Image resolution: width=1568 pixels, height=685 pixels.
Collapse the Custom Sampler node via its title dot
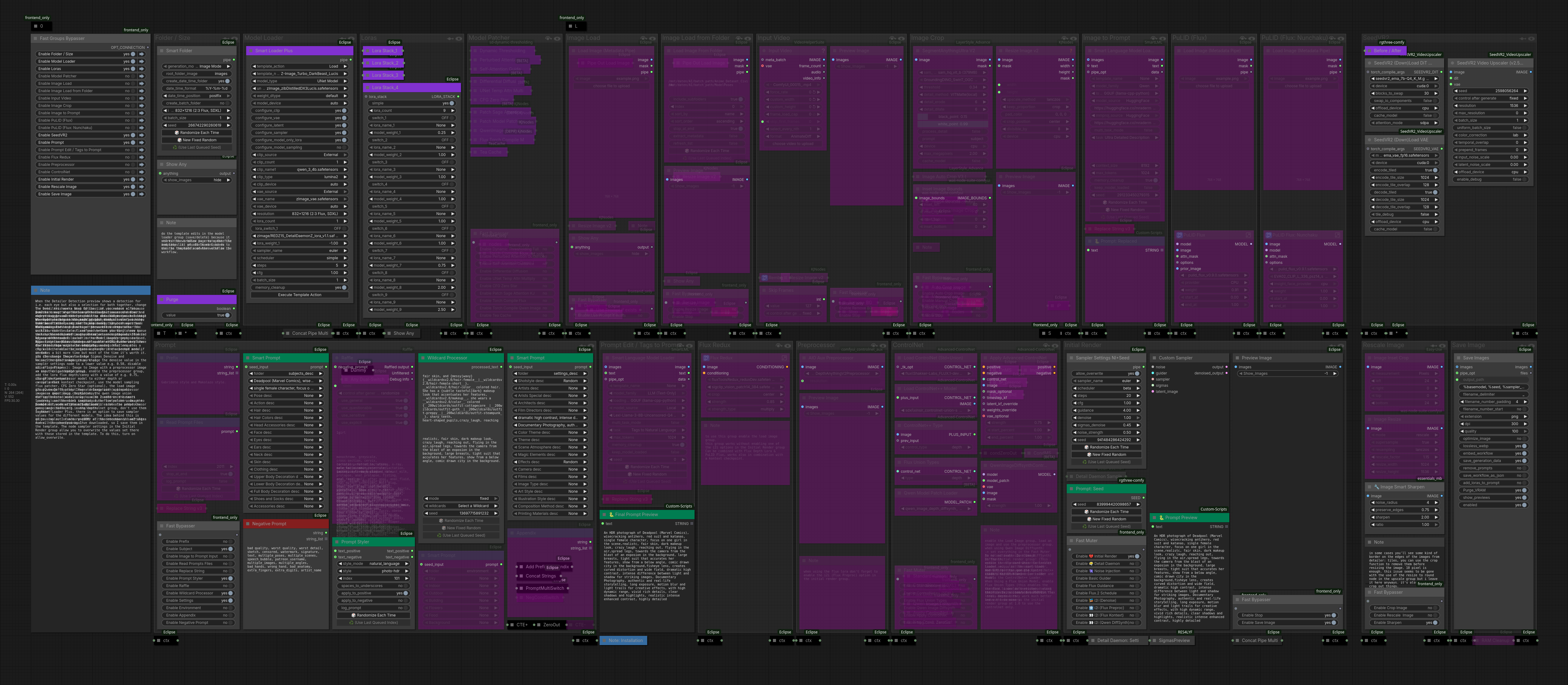pos(1154,358)
